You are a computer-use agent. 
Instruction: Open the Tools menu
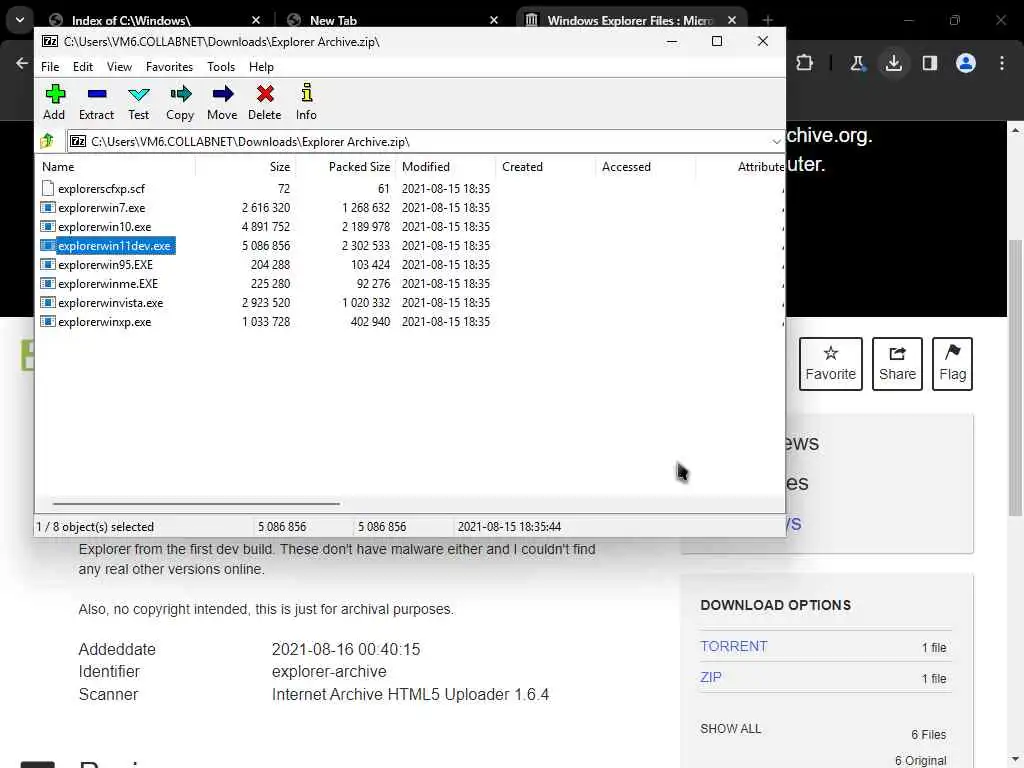click(221, 67)
